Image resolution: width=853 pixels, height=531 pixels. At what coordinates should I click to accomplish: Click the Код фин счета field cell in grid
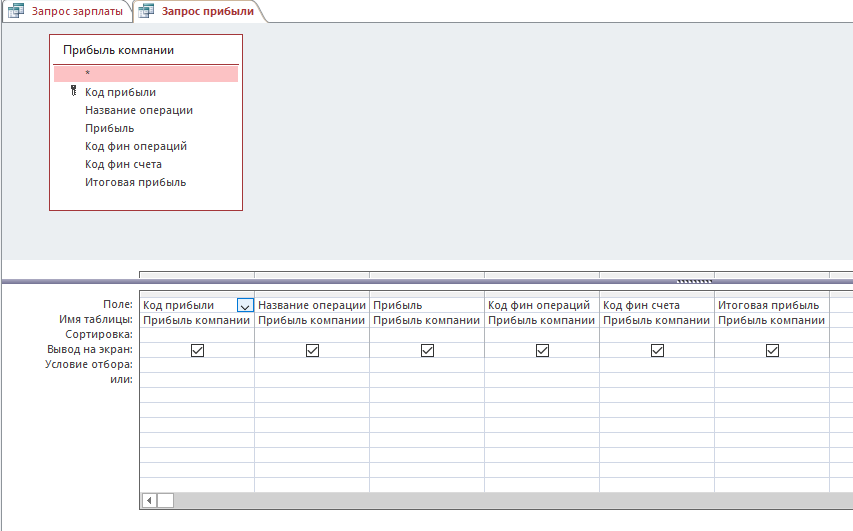[x=657, y=305]
